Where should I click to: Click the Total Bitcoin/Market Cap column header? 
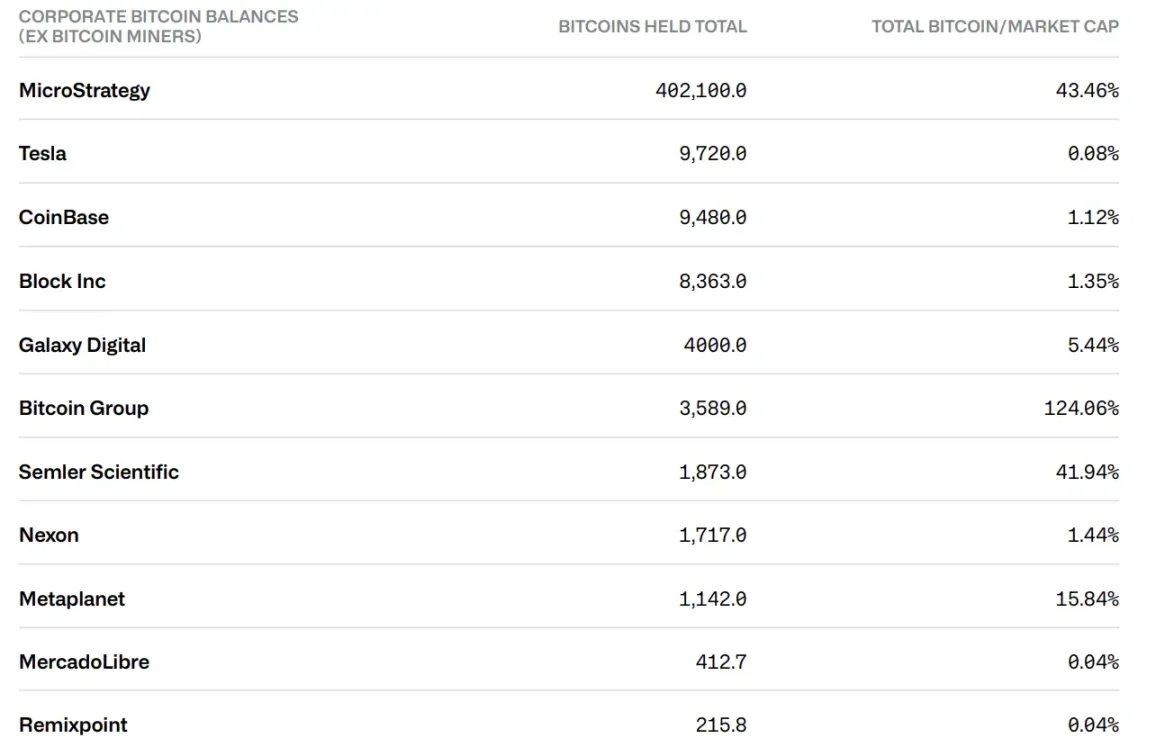(x=995, y=27)
